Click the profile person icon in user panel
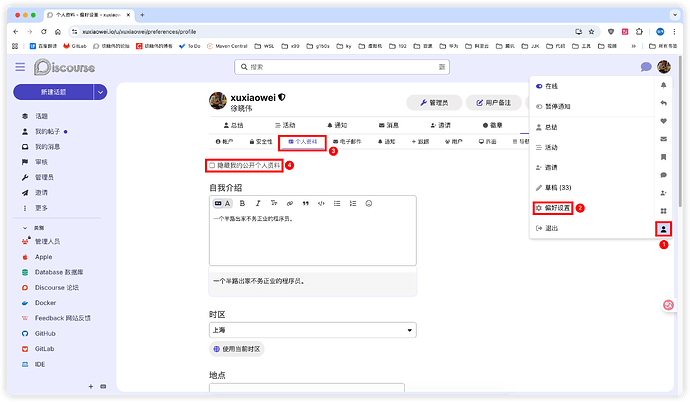This screenshot has width=690, height=402. pyautogui.click(x=663, y=229)
